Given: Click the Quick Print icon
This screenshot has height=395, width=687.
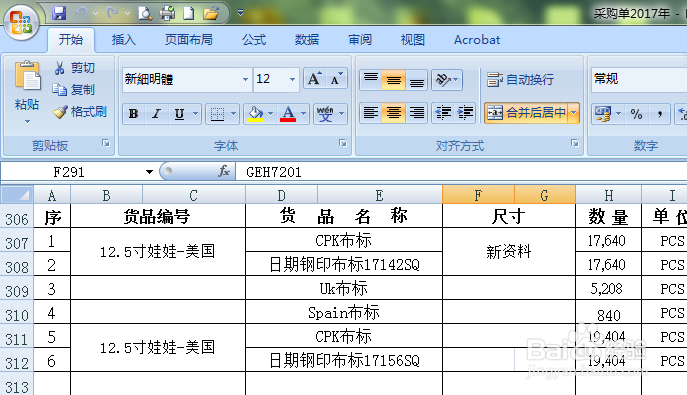Looking at the screenshot, I should [167, 13].
